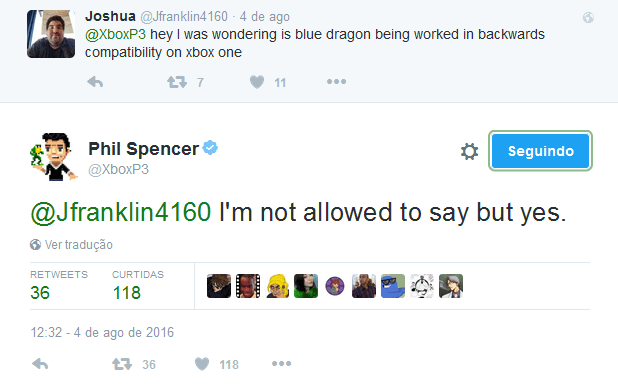Open more options dots on Joshua's tweet
The width and height of the screenshot is (618, 386).
336,82
